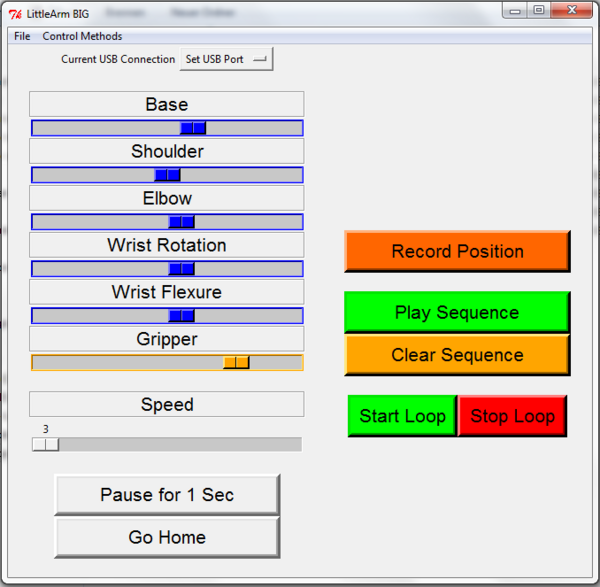Click the Shoulder slider handle
Screen dimensions: 600x587
click(x=167, y=175)
